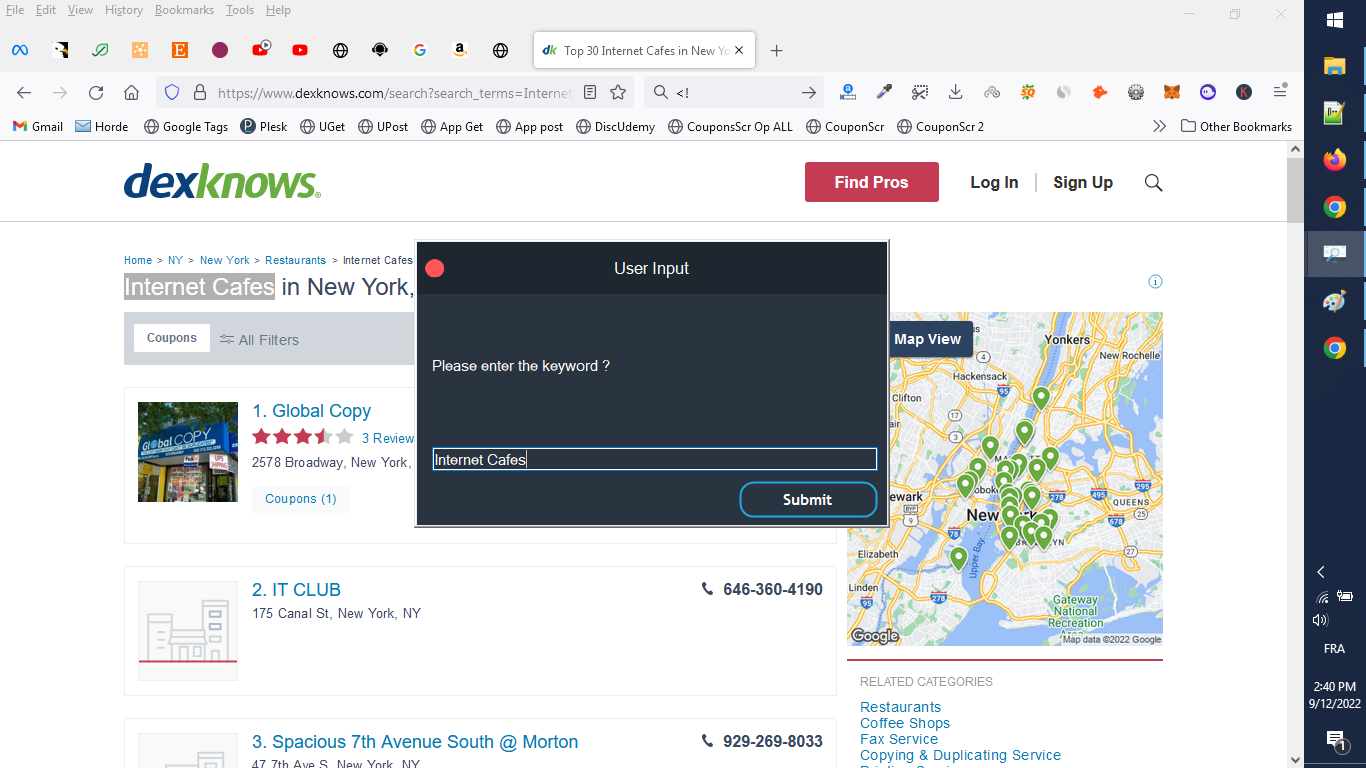The image size is (1366, 768).
Task: Open the Keepa extension with the K icon
Action: (1243, 92)
